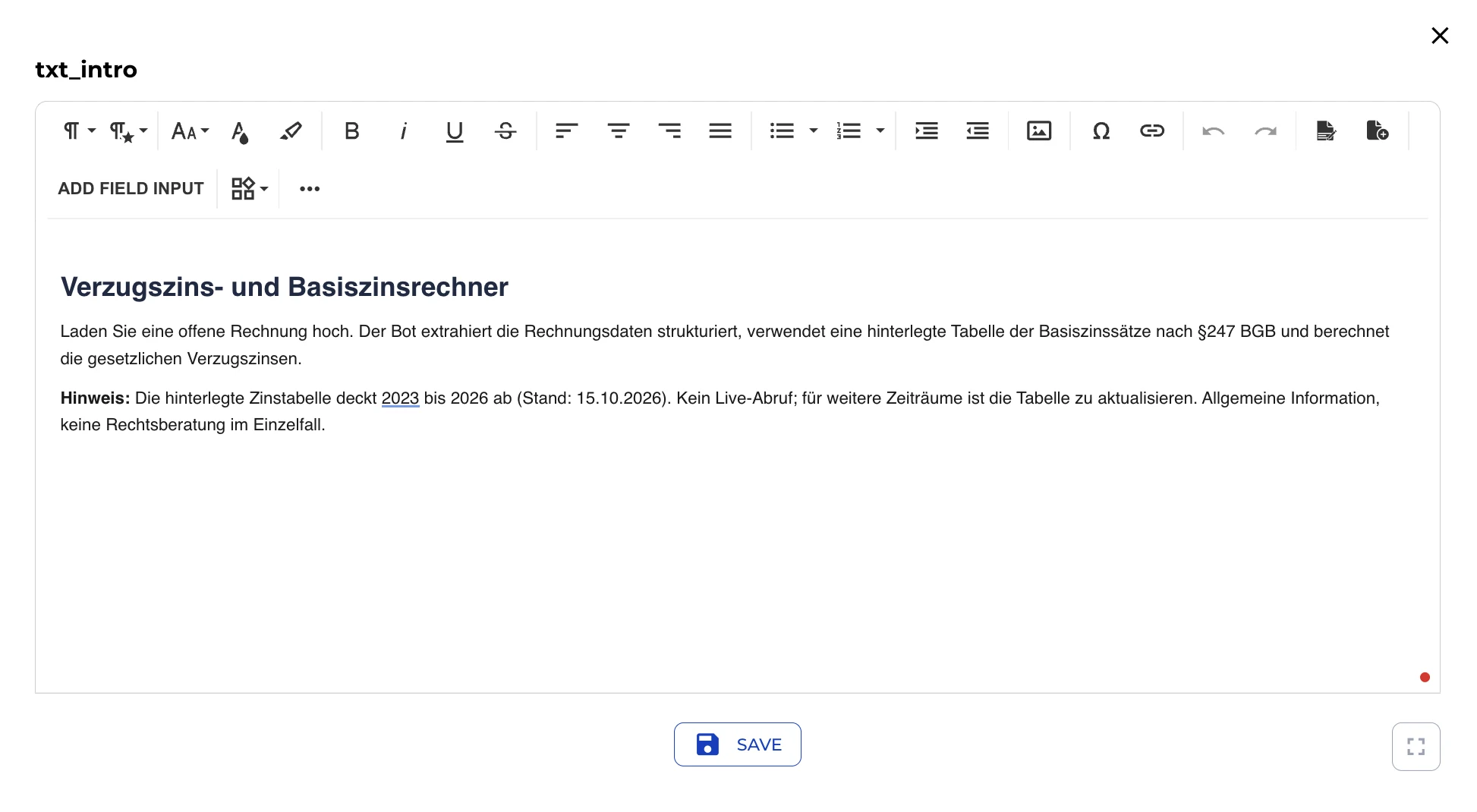This screenshot has width=1477, height=812.
Task: Choose text color tool
Action: point(240,131)
